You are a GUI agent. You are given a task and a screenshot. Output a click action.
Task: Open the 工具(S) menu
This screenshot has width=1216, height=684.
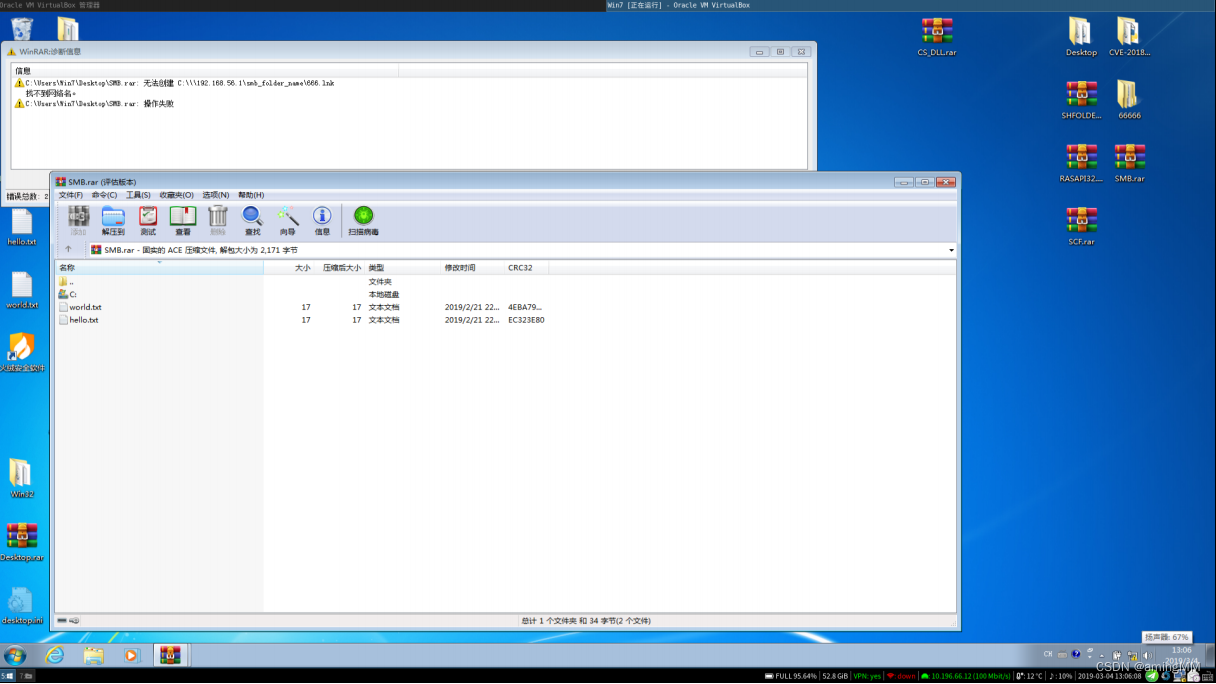138,195
